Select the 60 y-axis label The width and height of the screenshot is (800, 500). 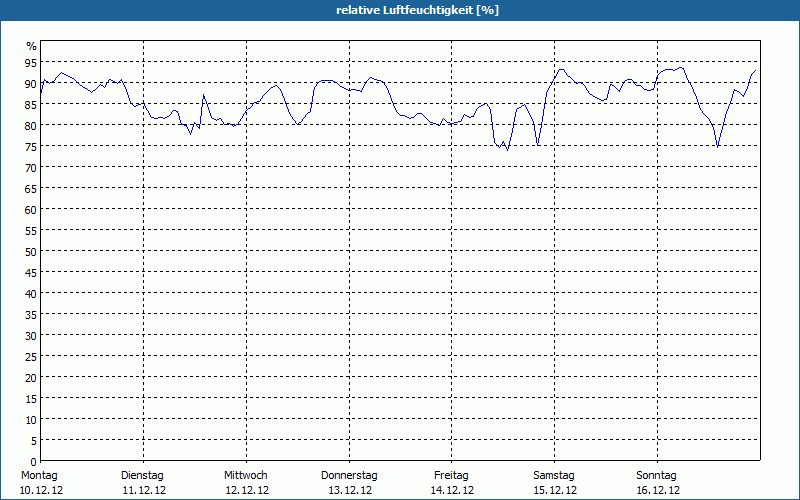pyautogui.click(x=31, y=210)
